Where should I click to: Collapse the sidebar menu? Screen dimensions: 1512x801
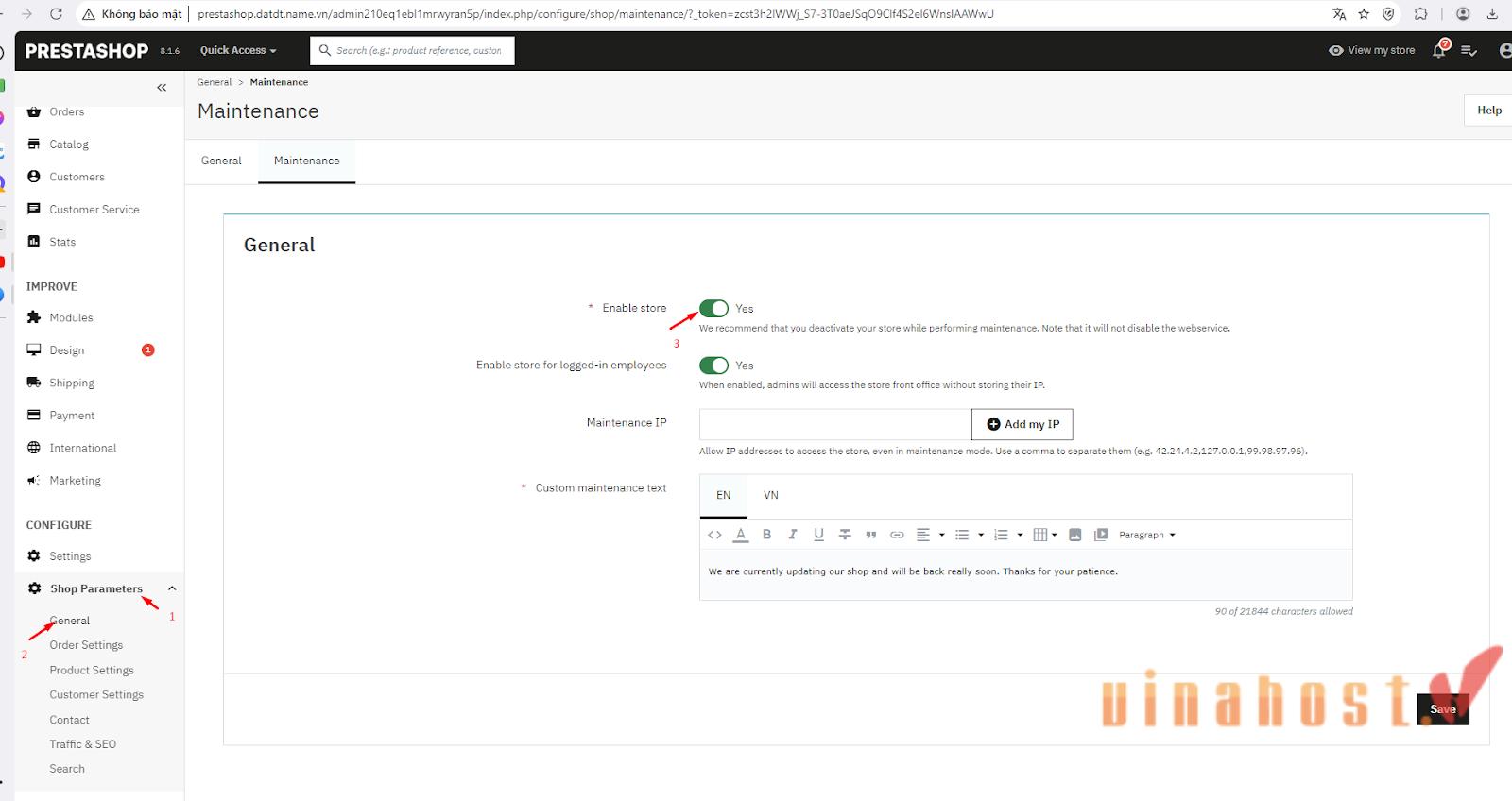pos(162,88)
